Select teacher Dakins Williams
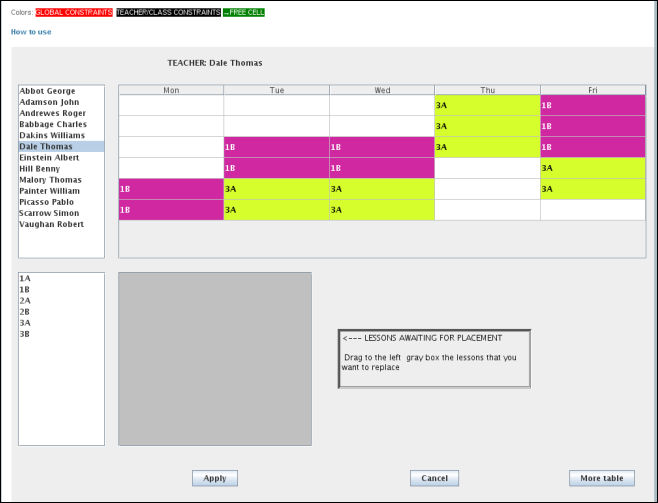 click(61, 136)
